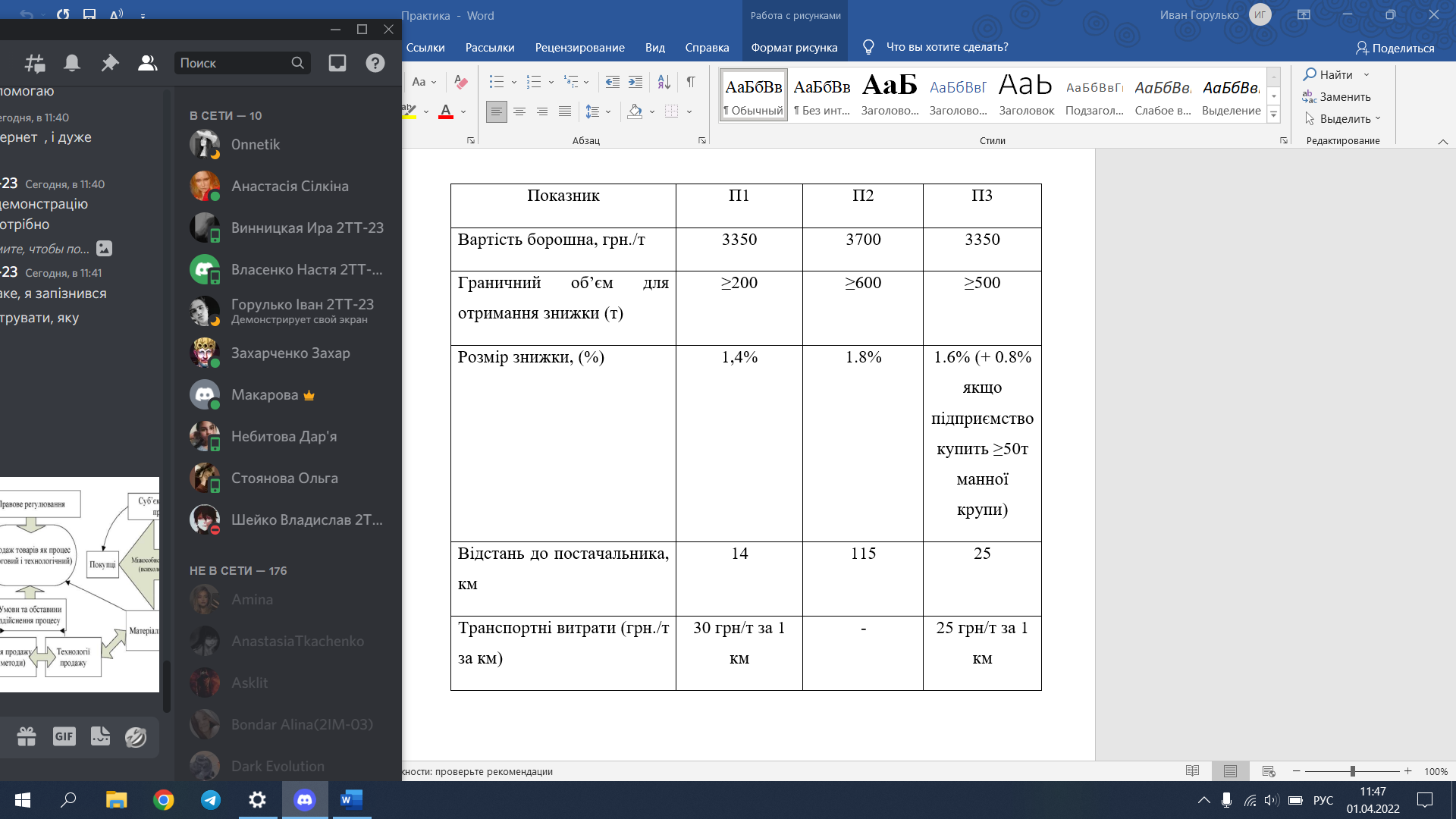Click the Поделиться button
1456x819 pixels.
(1395, 48)
